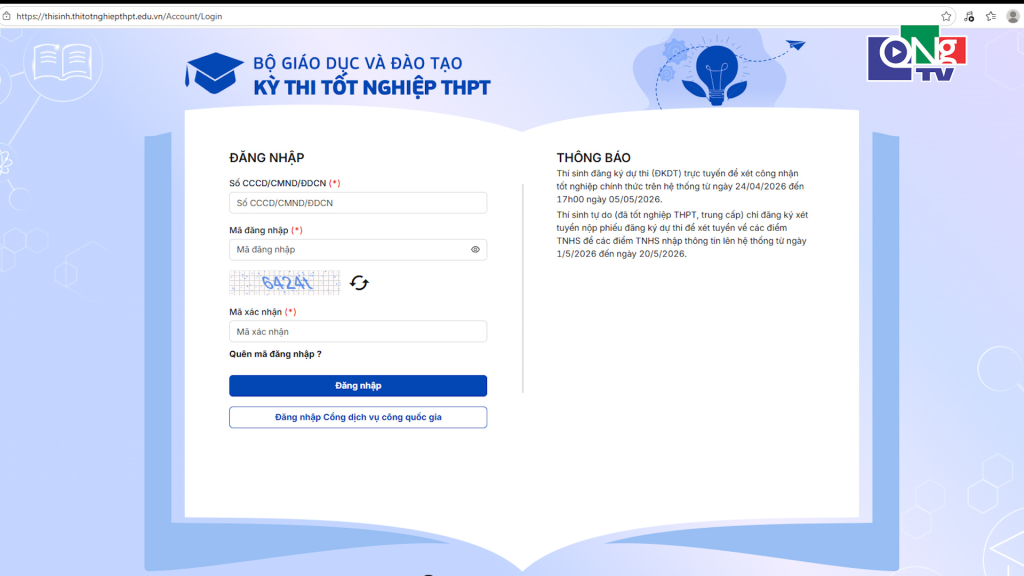Focus the Số CCCD/CMND/ĐDCN input field
Image resolution: width=1024 pixels, height=576 pixels.
pyautogui.click(x=358, y=203)
